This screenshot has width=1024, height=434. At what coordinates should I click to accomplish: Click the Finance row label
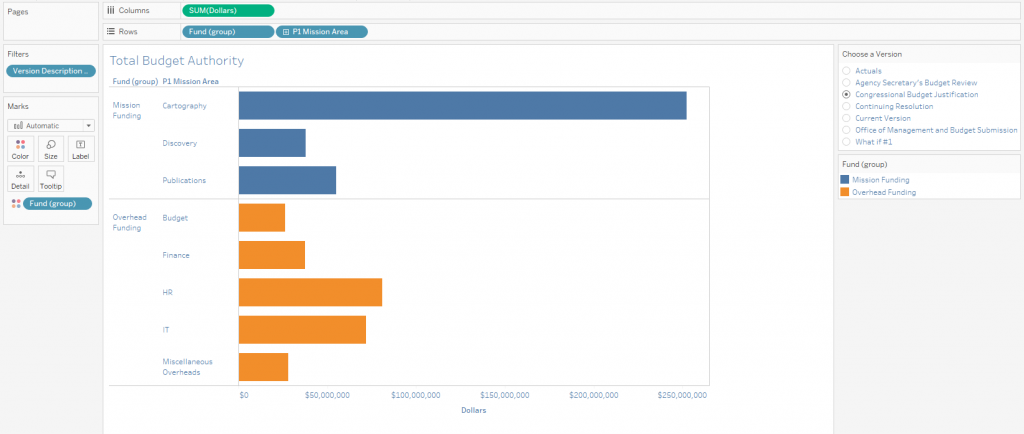[x=176, y=255]
